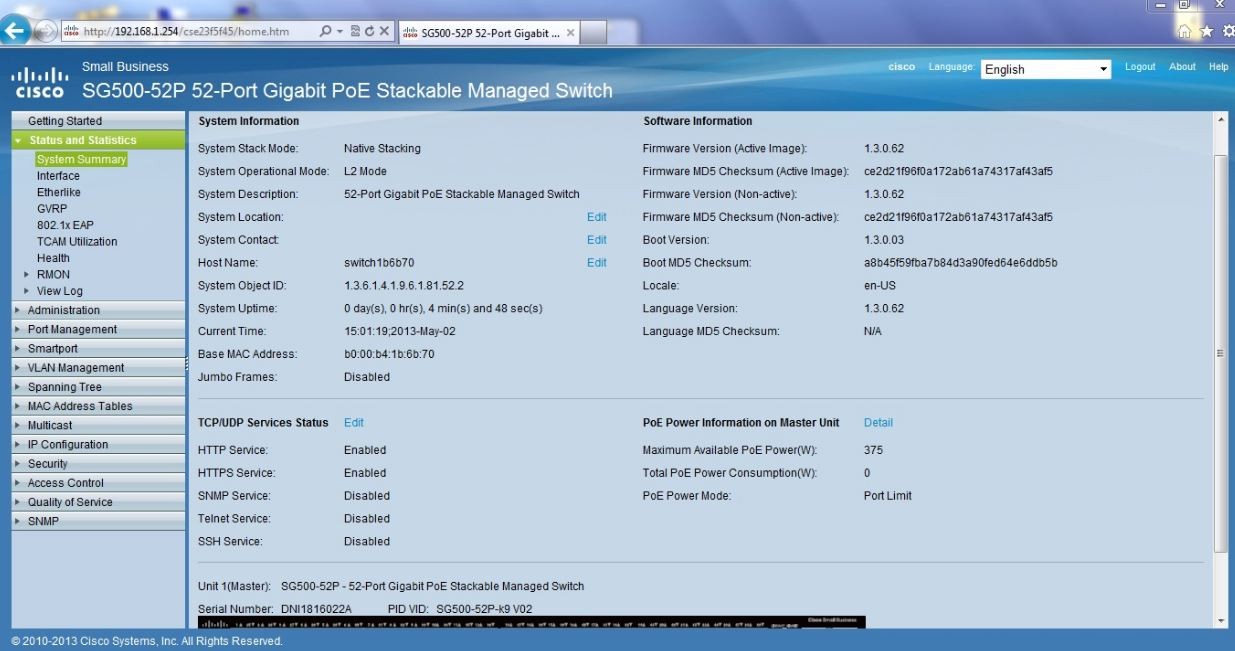Open the SNMP menu
This screenshot has width=1235, height=651.
(x=98, y=521)
